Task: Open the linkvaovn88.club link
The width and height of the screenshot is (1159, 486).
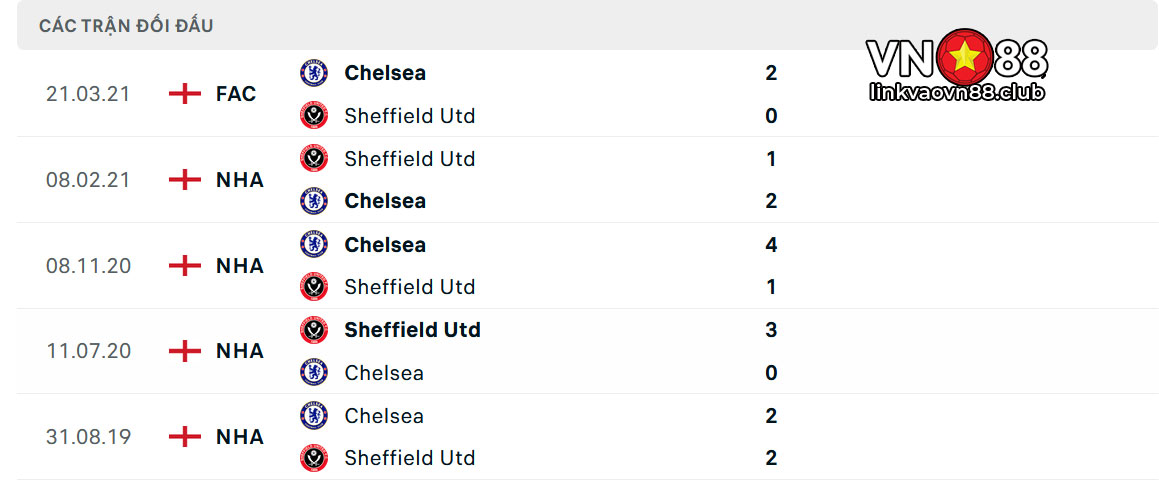Action: click(957, 93)
